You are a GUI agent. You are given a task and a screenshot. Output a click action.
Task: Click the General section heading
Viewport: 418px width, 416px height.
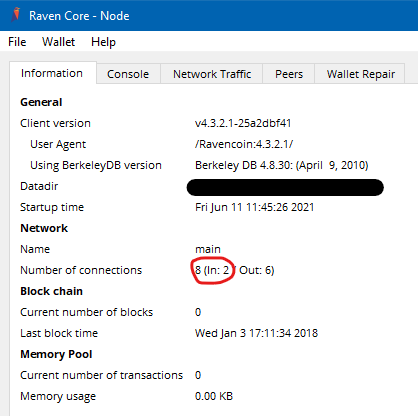pos(41,102)
